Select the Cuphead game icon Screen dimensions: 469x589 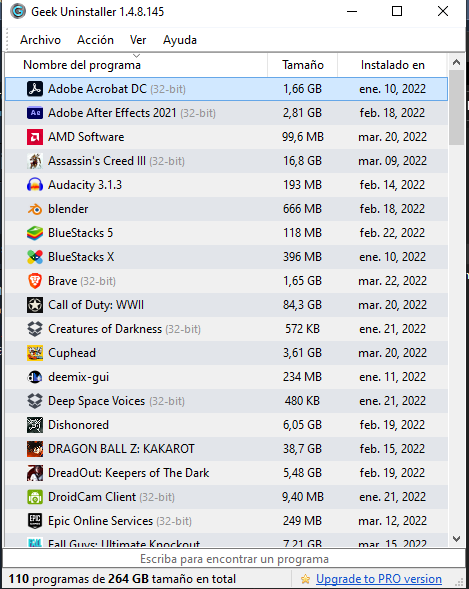click(35, 353)
